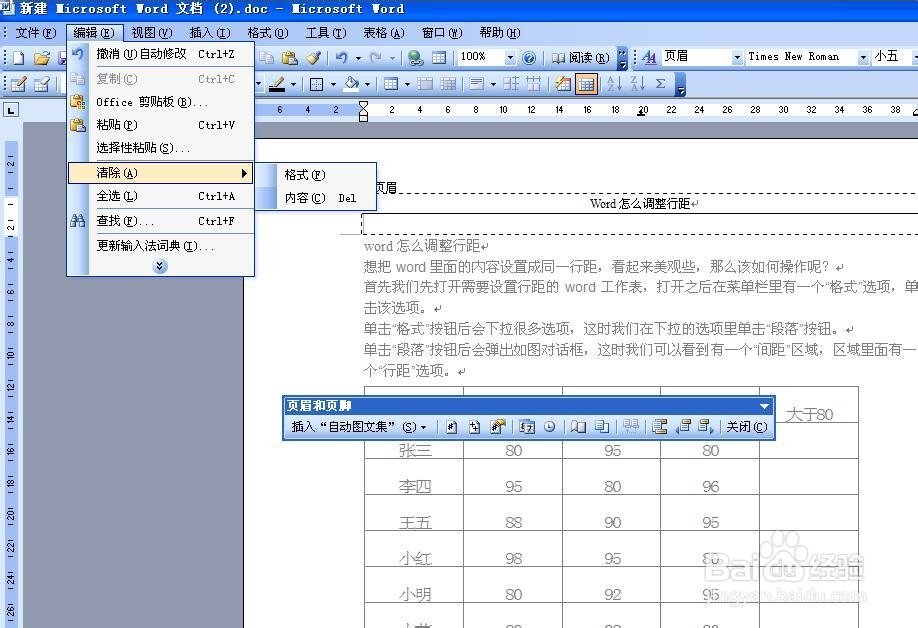Click the AutoSum icon on the Tables toolbar
The image size is (918, 628).
point(660,85)
